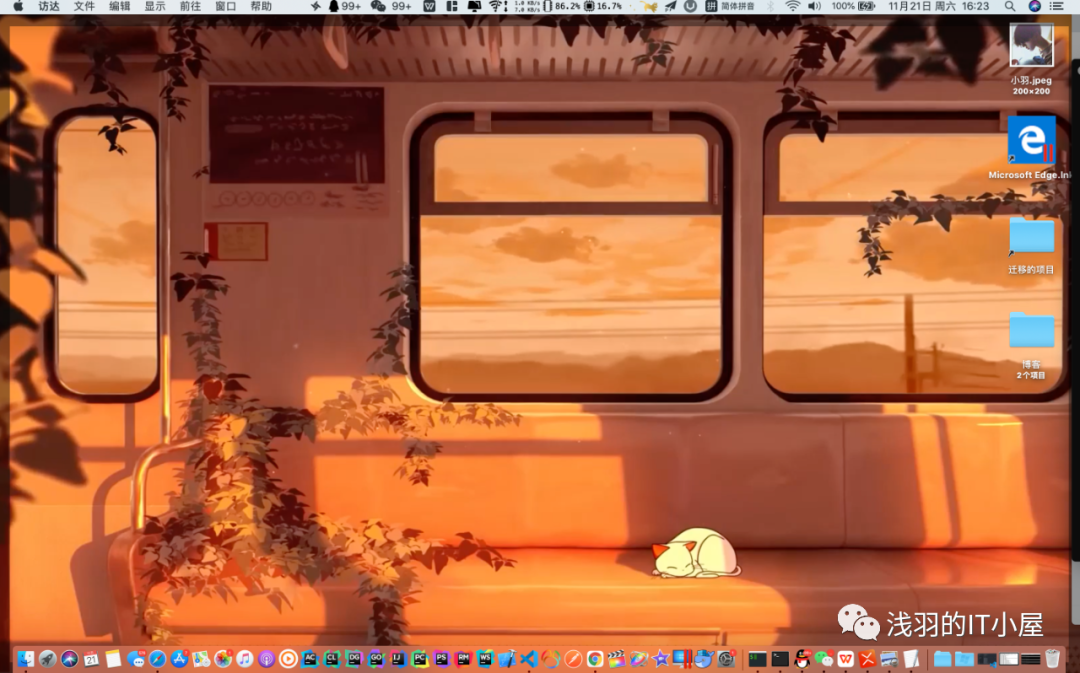This screenshot has height=673, width=1080.
Task: Select the Microsoft Edge.lnk desktop shortcut
Action: pyautogui.click(x=1031, y=147)
